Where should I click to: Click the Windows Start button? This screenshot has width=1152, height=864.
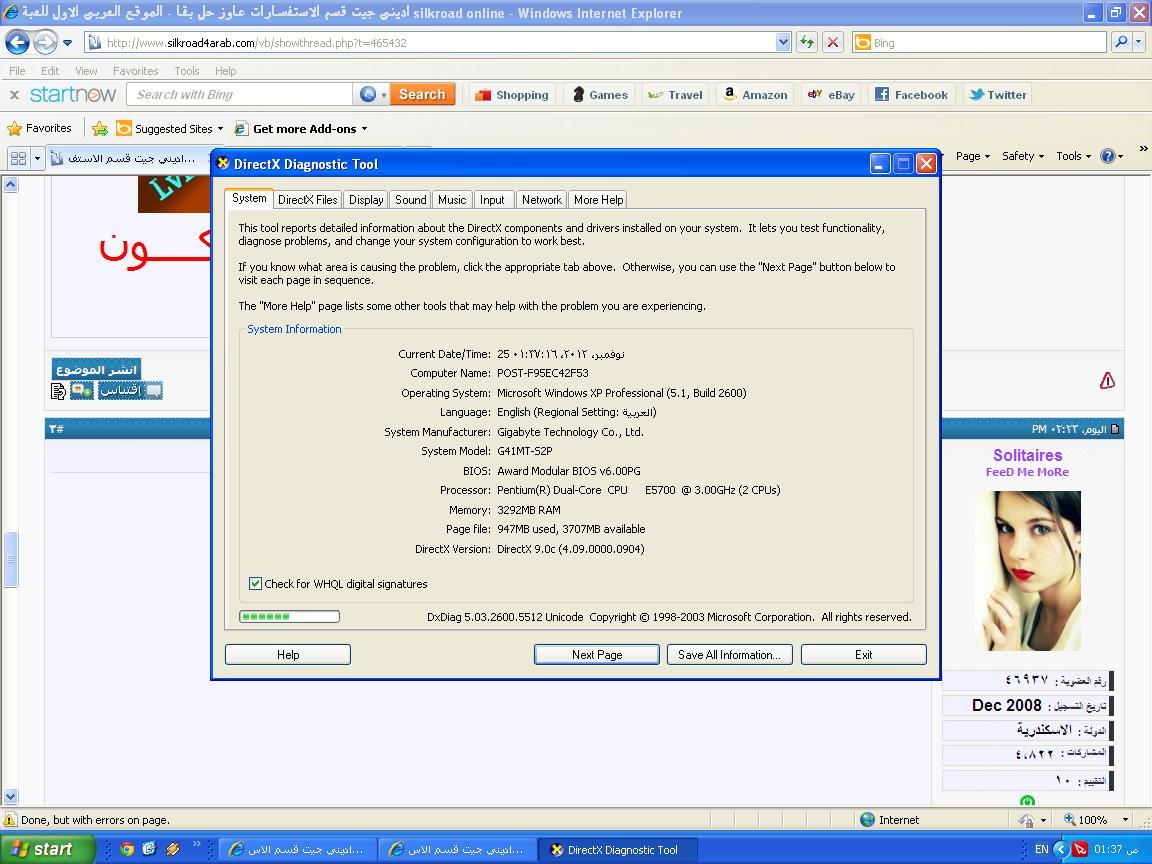point(48,849)
